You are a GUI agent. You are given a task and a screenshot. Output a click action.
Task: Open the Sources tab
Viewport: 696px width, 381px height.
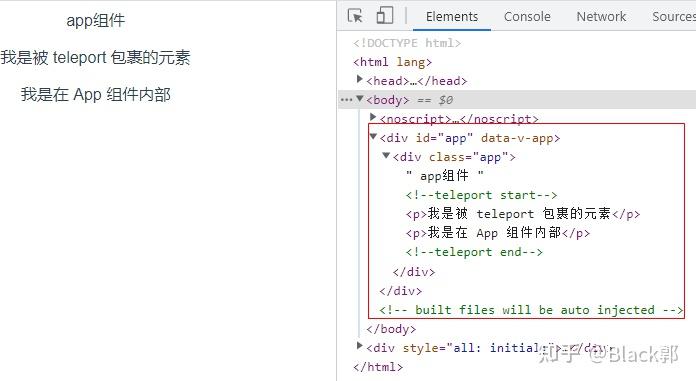674,16
